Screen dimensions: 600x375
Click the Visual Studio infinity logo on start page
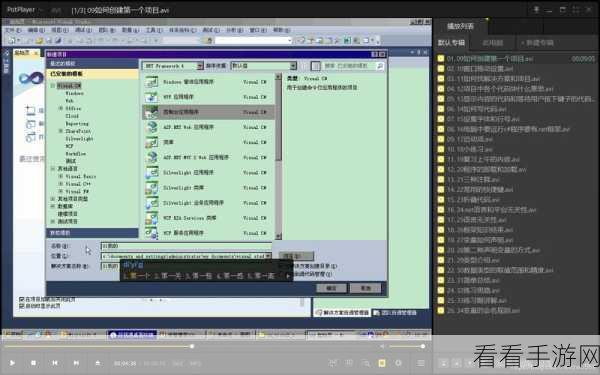(31, 78)
